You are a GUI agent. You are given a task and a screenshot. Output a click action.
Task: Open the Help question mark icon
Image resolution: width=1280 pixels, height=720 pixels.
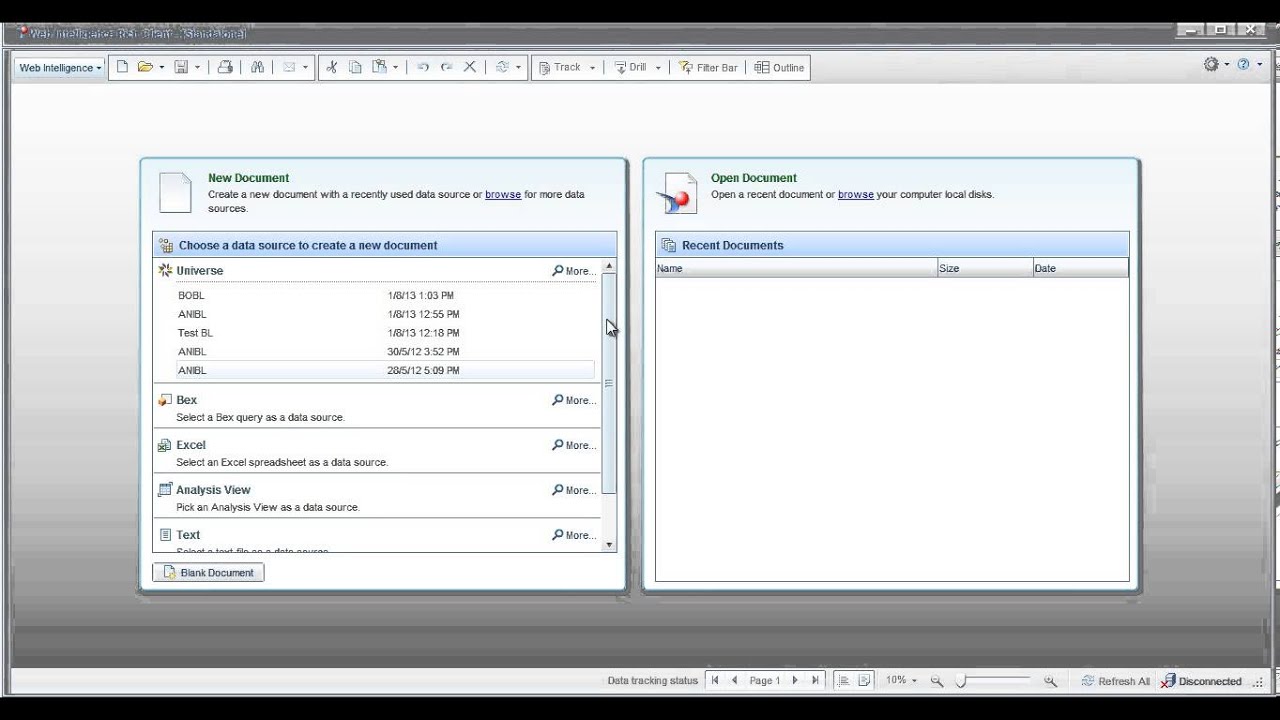pos(1243,64)
